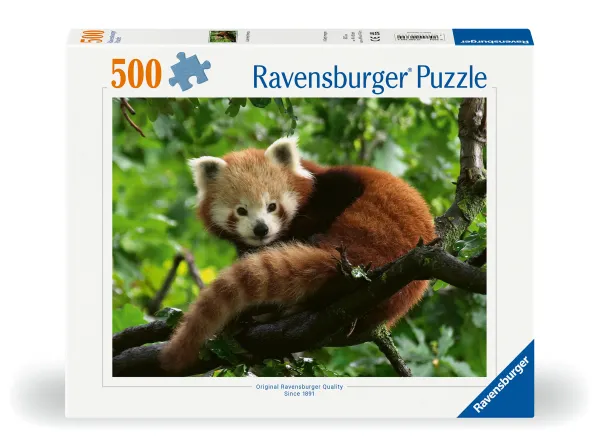The height and width of the screenshot is (447, 600).
Task: Click the blue Ravensburger label on top edge
Action: (491, 36)
